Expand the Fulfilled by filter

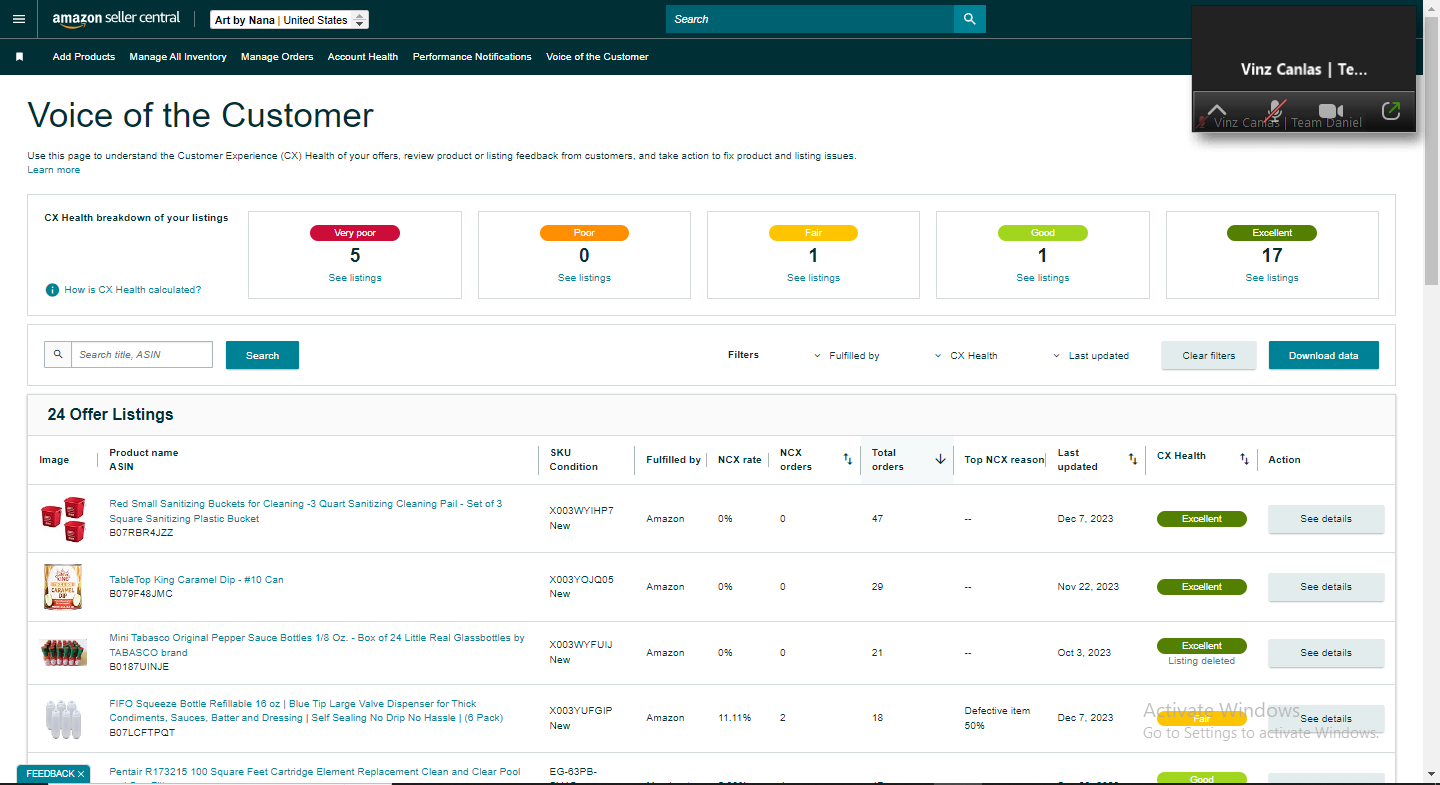847,356
